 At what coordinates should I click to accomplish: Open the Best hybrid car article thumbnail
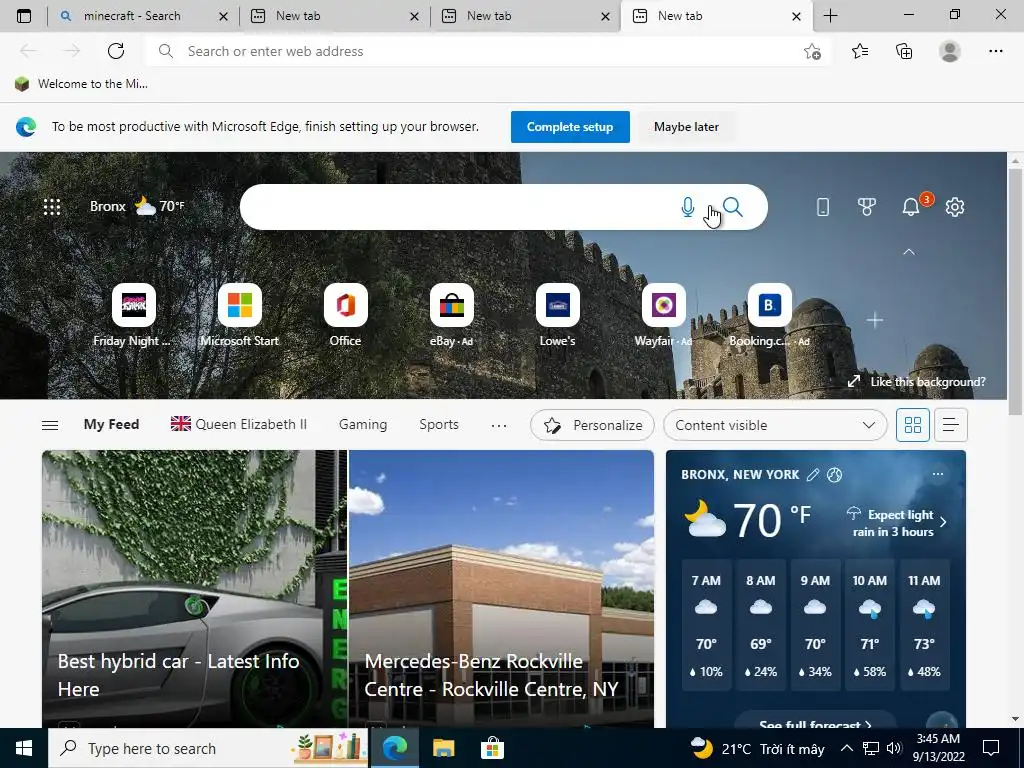(195, 588)
